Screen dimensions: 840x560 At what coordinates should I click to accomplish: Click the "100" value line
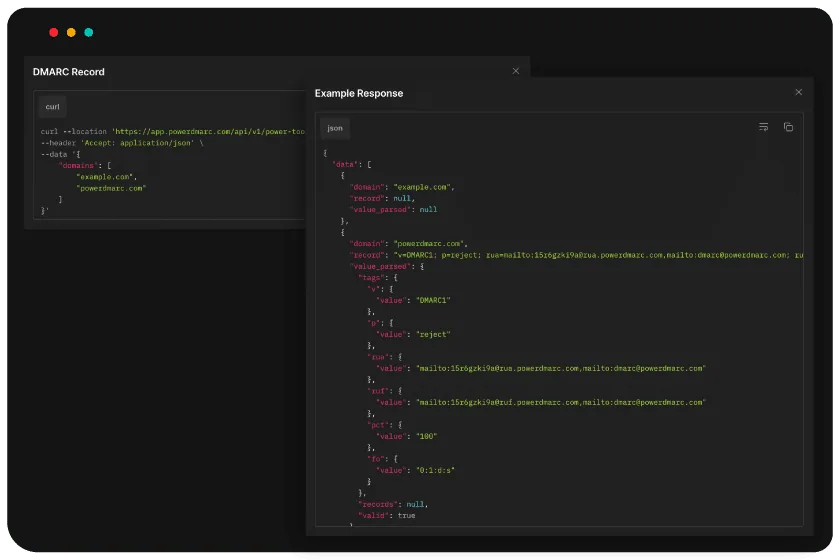407,436
